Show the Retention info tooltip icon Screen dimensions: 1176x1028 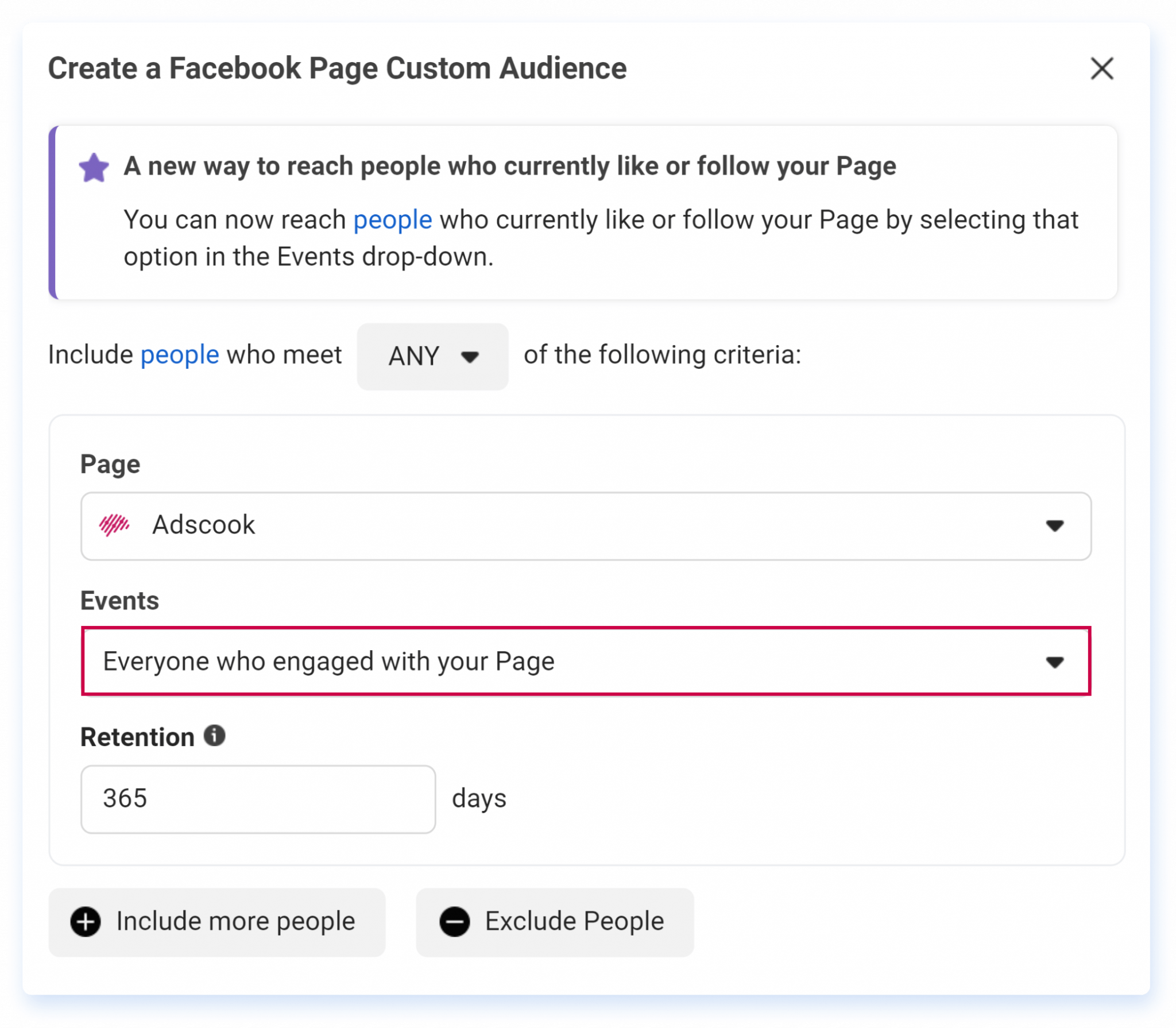pos(215,735)
